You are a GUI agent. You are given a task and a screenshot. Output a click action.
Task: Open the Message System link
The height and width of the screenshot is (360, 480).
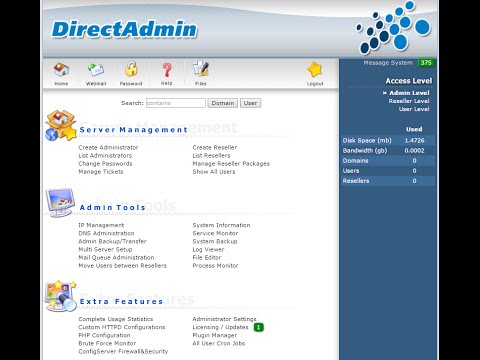388,63
